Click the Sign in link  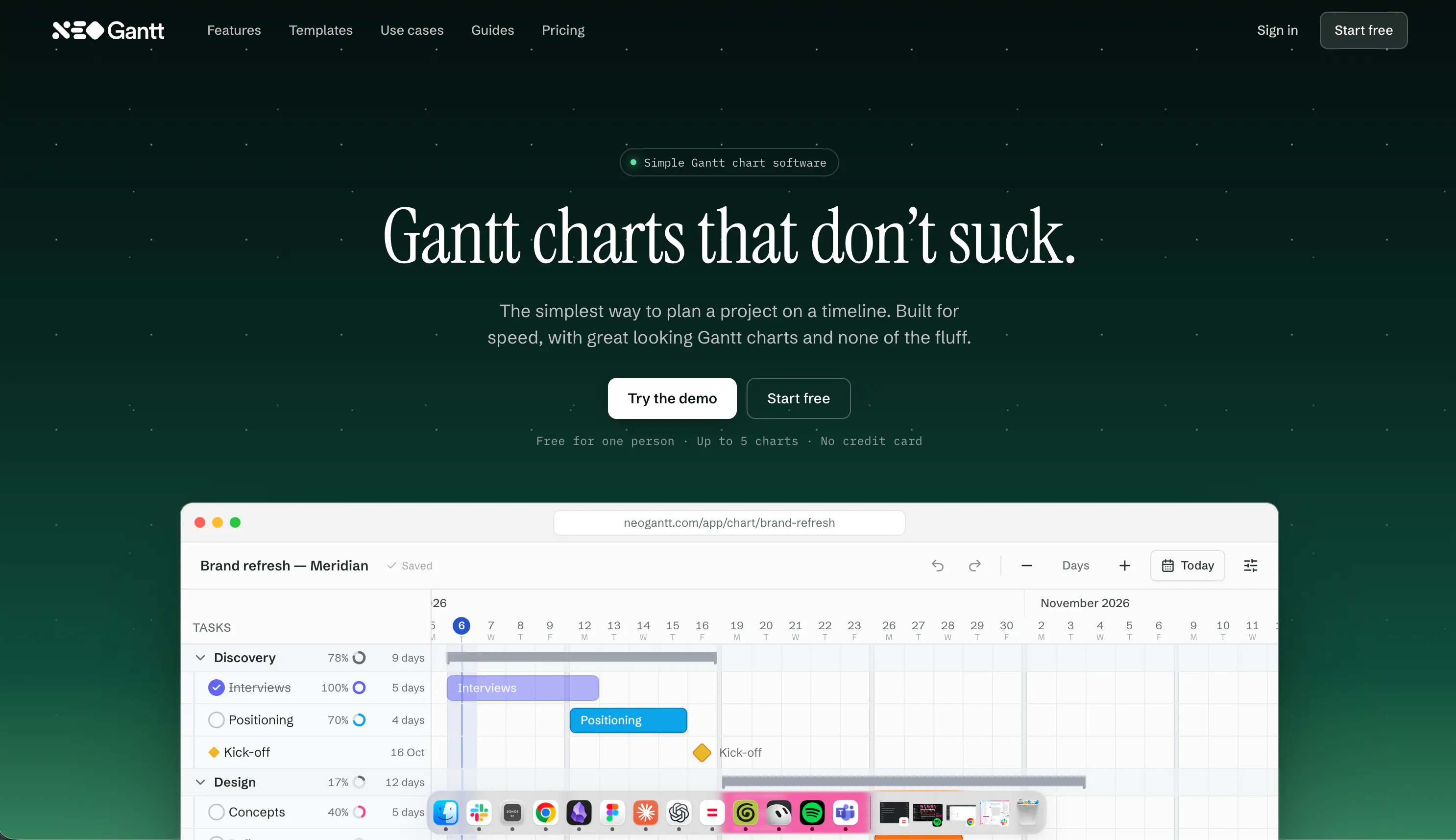(1277, 30)
